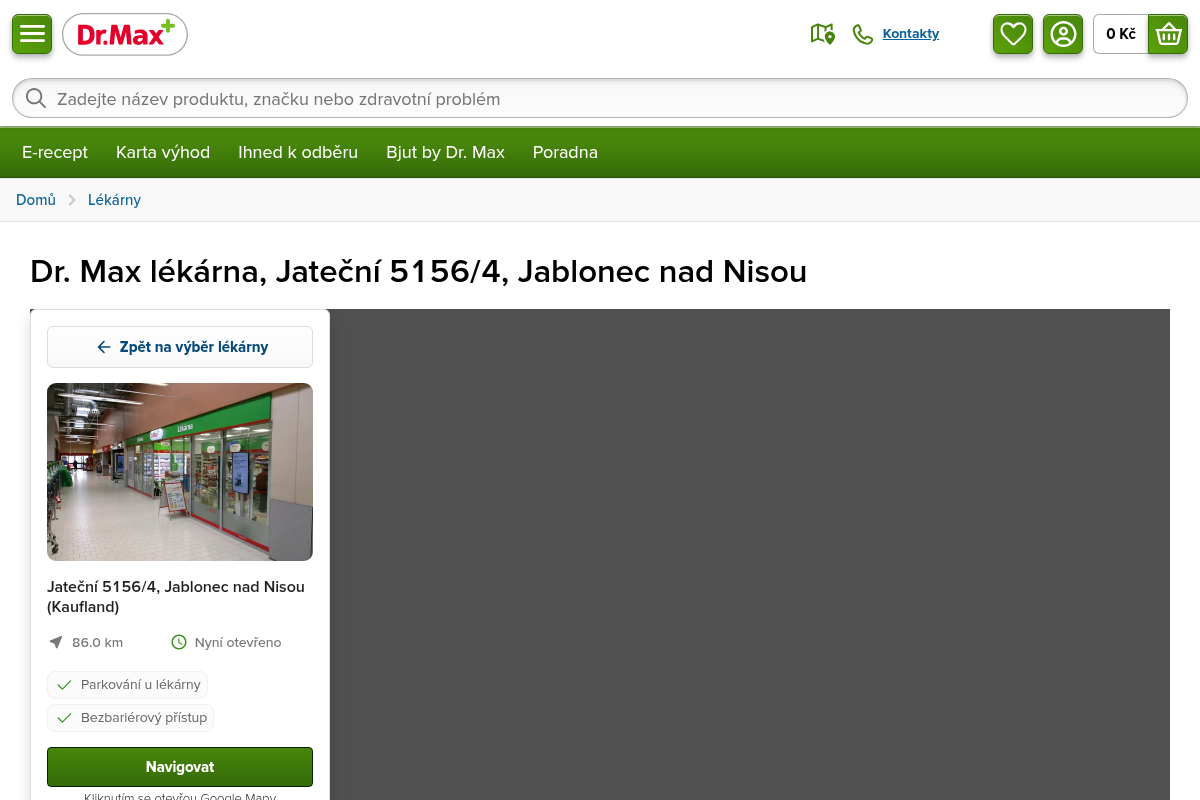Click Zpět na výběr lékárny button
Screen dimensions: 1200x800
point(180,347)
